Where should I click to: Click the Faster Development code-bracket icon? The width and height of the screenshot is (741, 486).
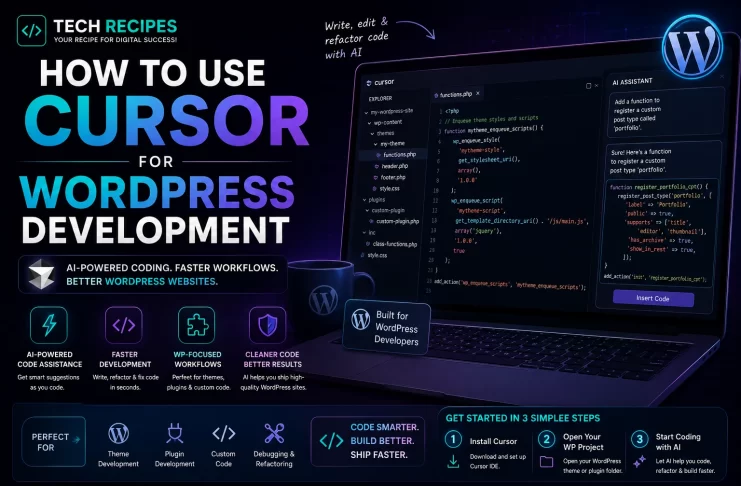[124, 325]
